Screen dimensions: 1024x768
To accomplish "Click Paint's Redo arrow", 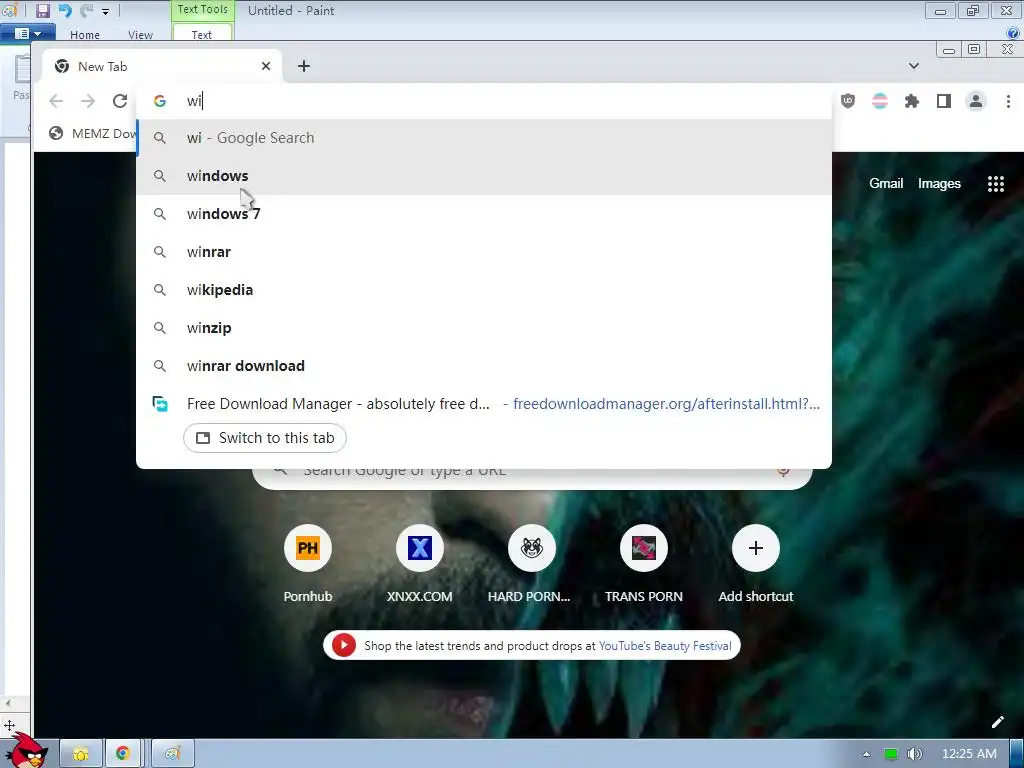I will [86, 10].
